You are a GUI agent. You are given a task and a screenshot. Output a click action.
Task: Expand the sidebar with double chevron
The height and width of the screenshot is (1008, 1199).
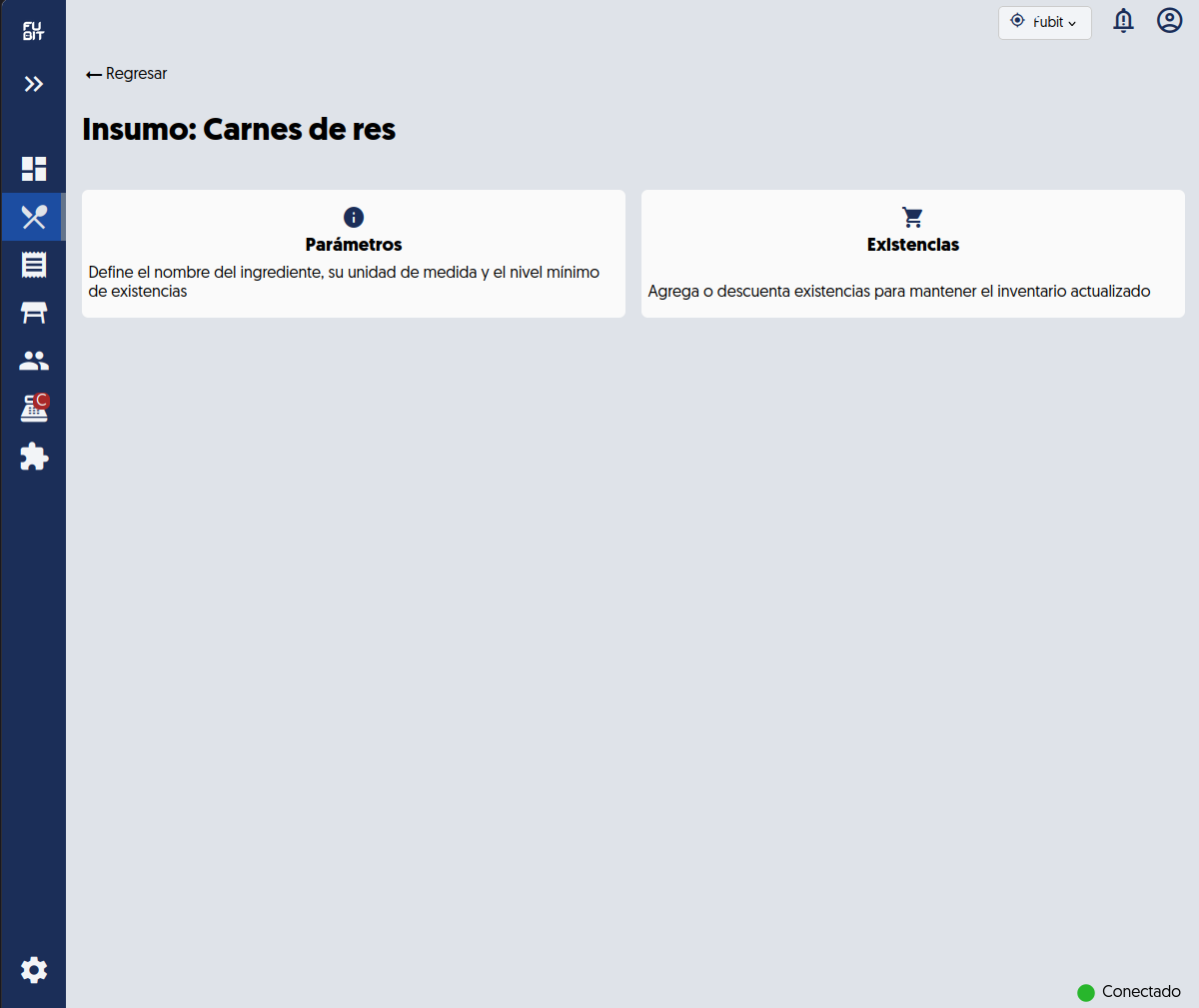click(x=34, y=84)
